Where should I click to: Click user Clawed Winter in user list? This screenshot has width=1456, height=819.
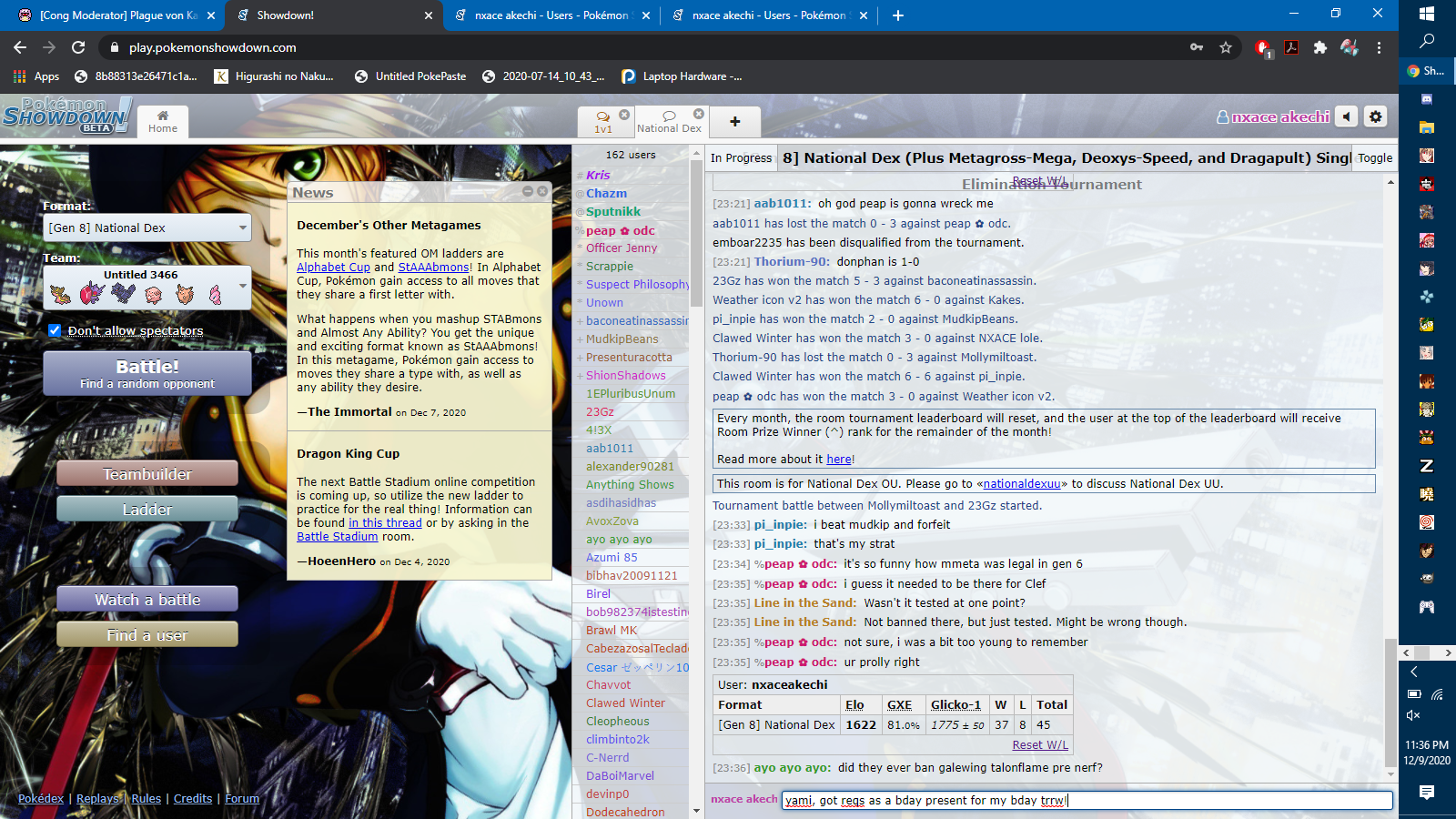click(625, 703)
